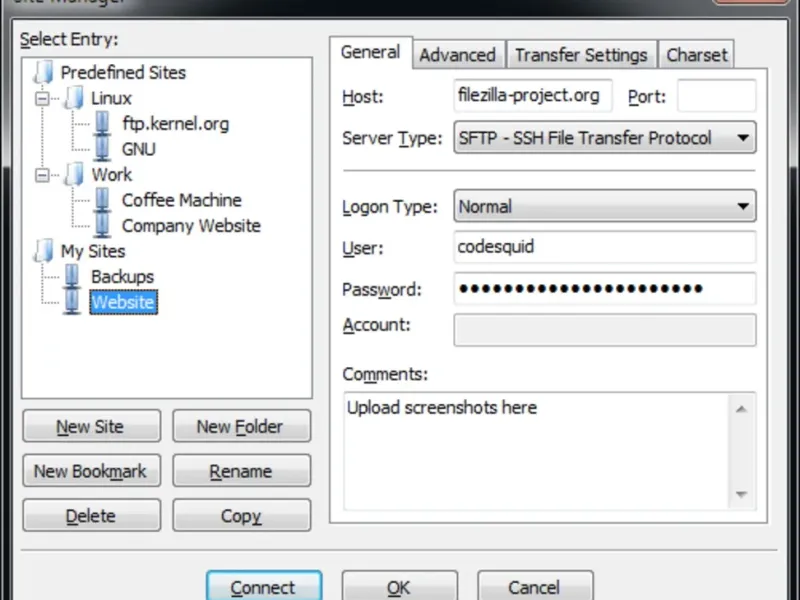
Task: Click the OK button
Action: (x=399, y=587)
